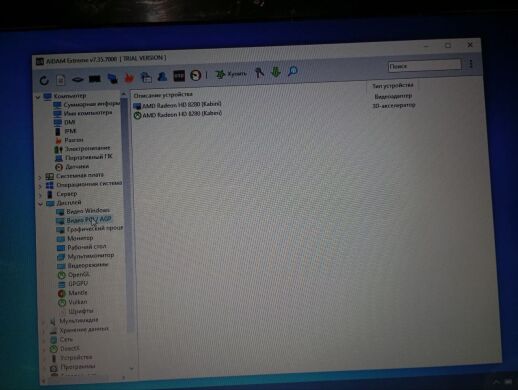This screenshot has height=390, width=518.
Task: Open the Портативный ПК page
Action: [89, 157]
